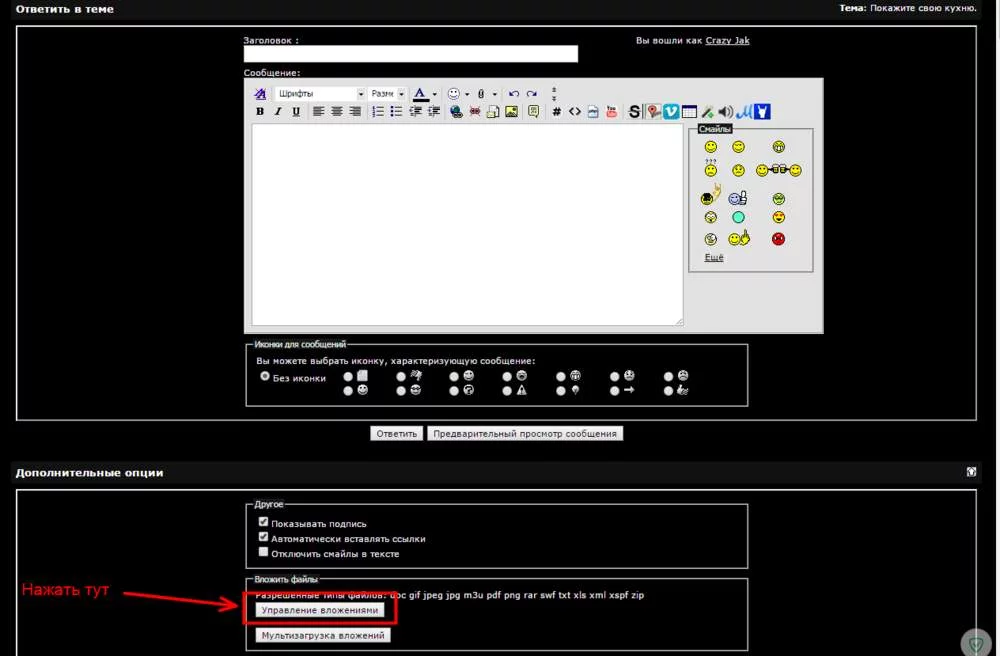Open the attachment paperclip dropdown arrow

click(x=494, y=94)
